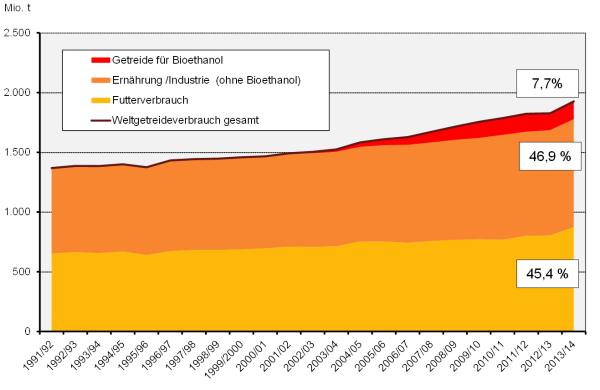Click the Weltgetreideverbrauch gesamt legend text
Image resolution: width=600 pixels, height=390 pixels.
point(185,120)
